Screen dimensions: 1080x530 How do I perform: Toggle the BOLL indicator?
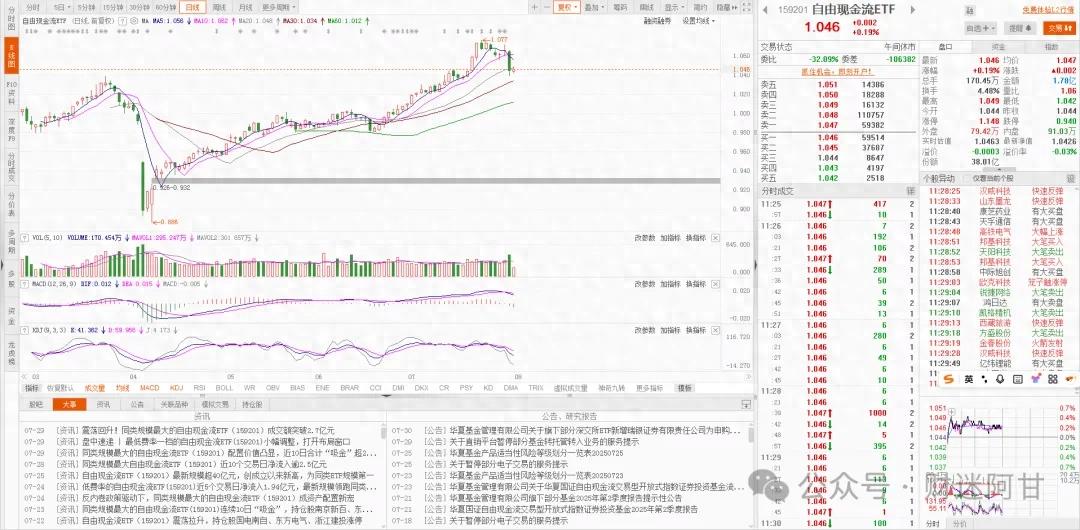tap(224, 388)
